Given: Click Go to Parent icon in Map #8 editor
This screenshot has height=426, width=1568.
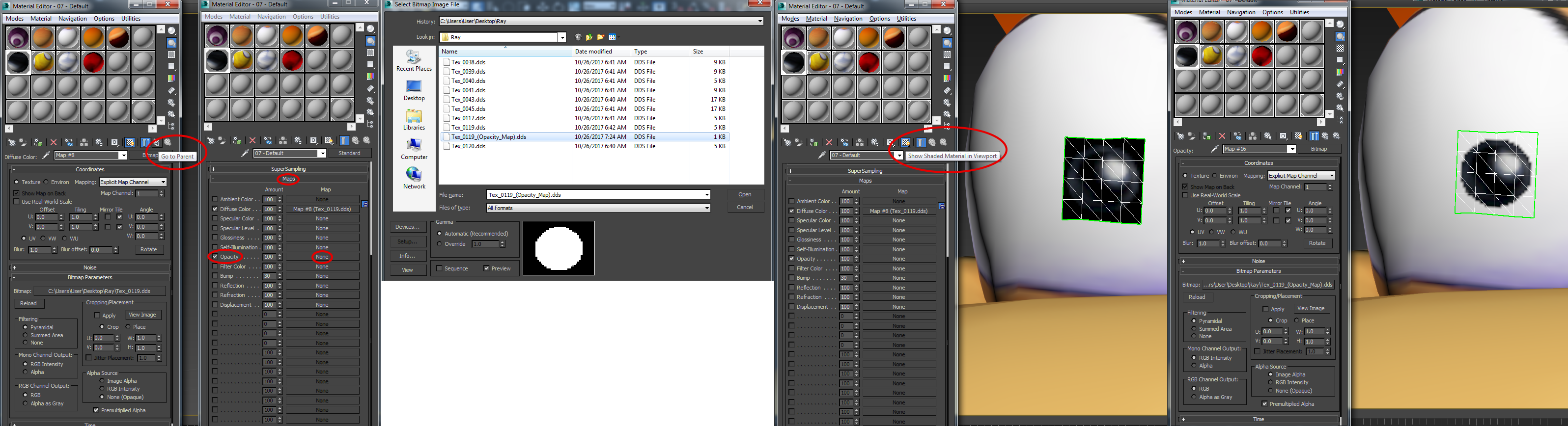Looking at the screenshot, I should [x=157, y=142].
